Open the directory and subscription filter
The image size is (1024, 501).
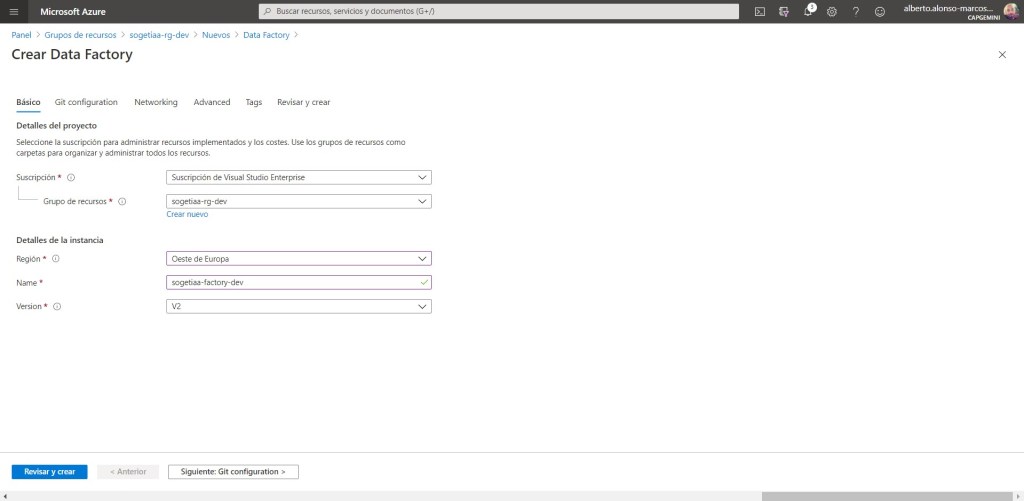coord(784,11)
